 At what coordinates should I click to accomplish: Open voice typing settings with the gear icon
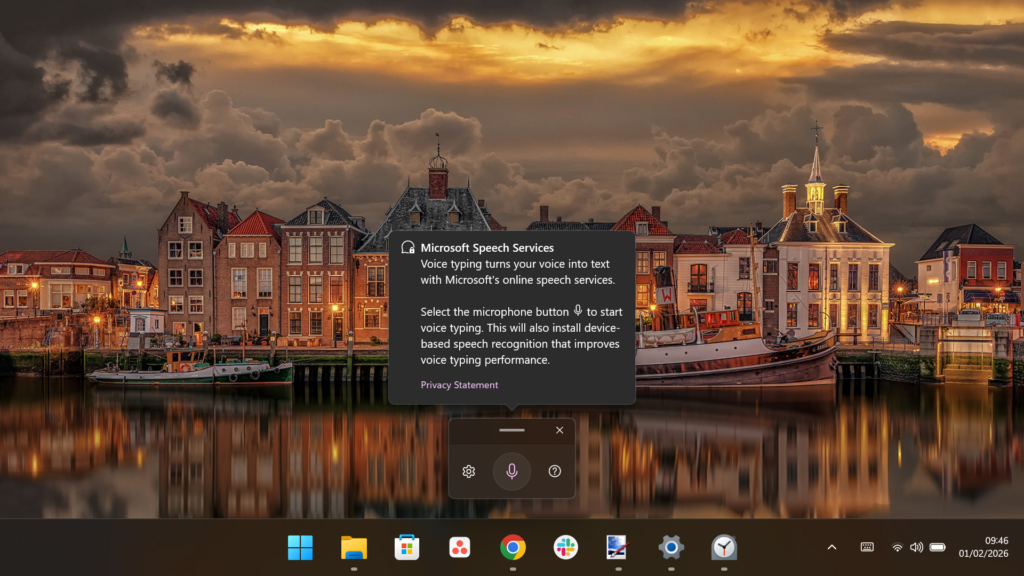point(468,470)
